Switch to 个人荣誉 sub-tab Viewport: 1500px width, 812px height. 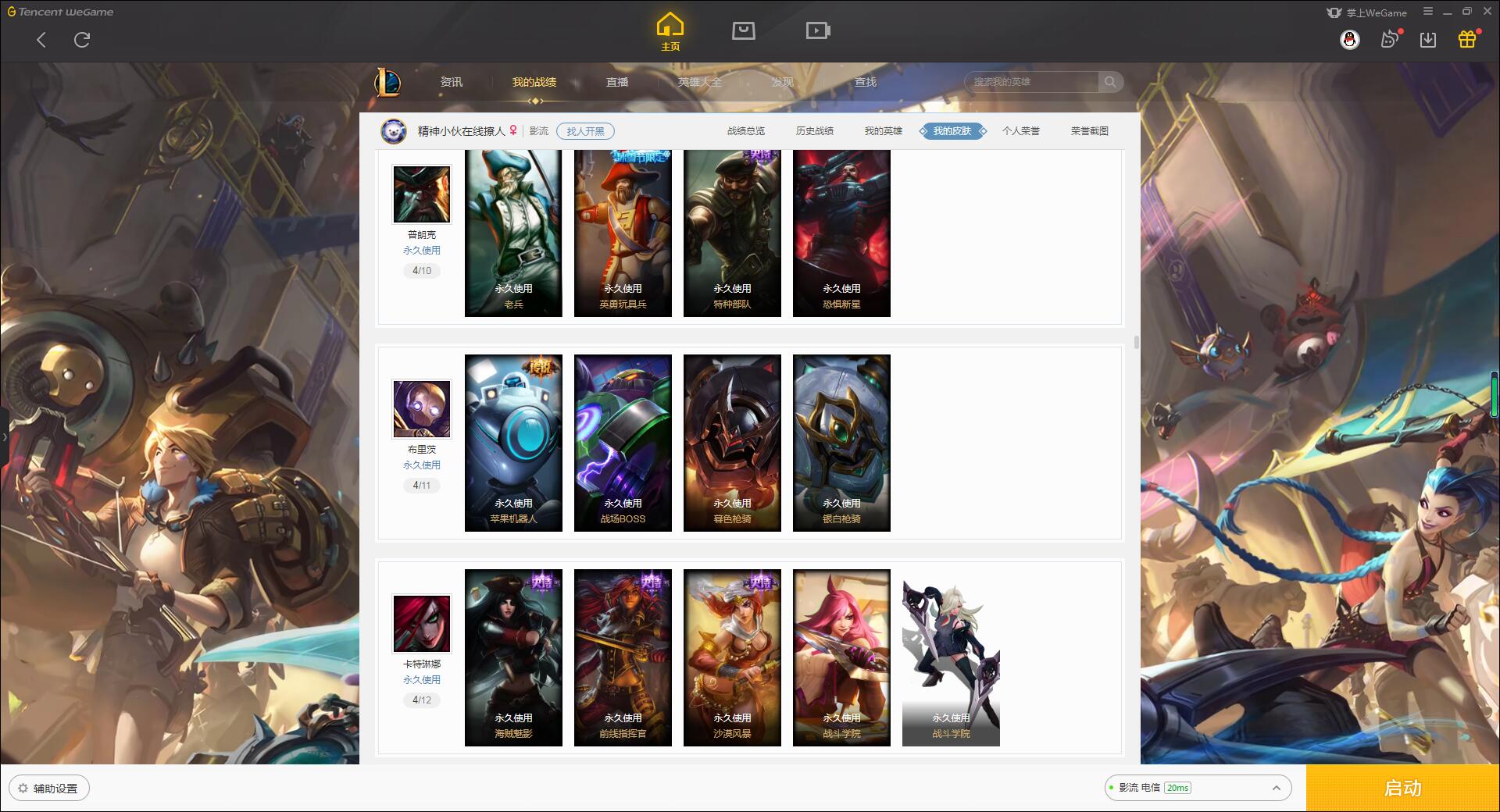1021,131
